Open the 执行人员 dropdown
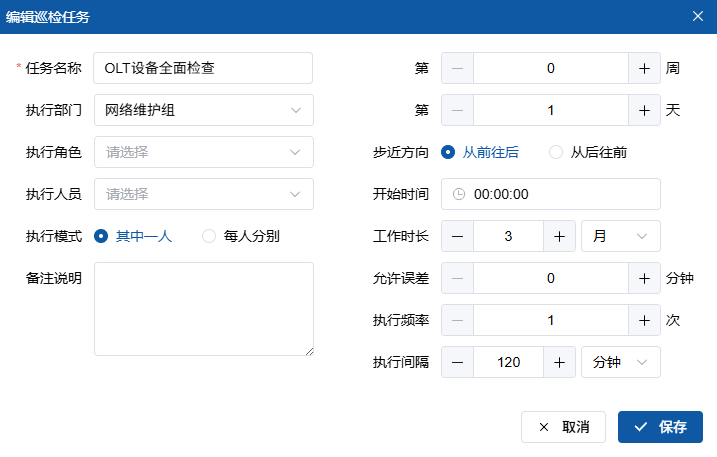This screenshot has height=457, width=717. tap(203, 194)
